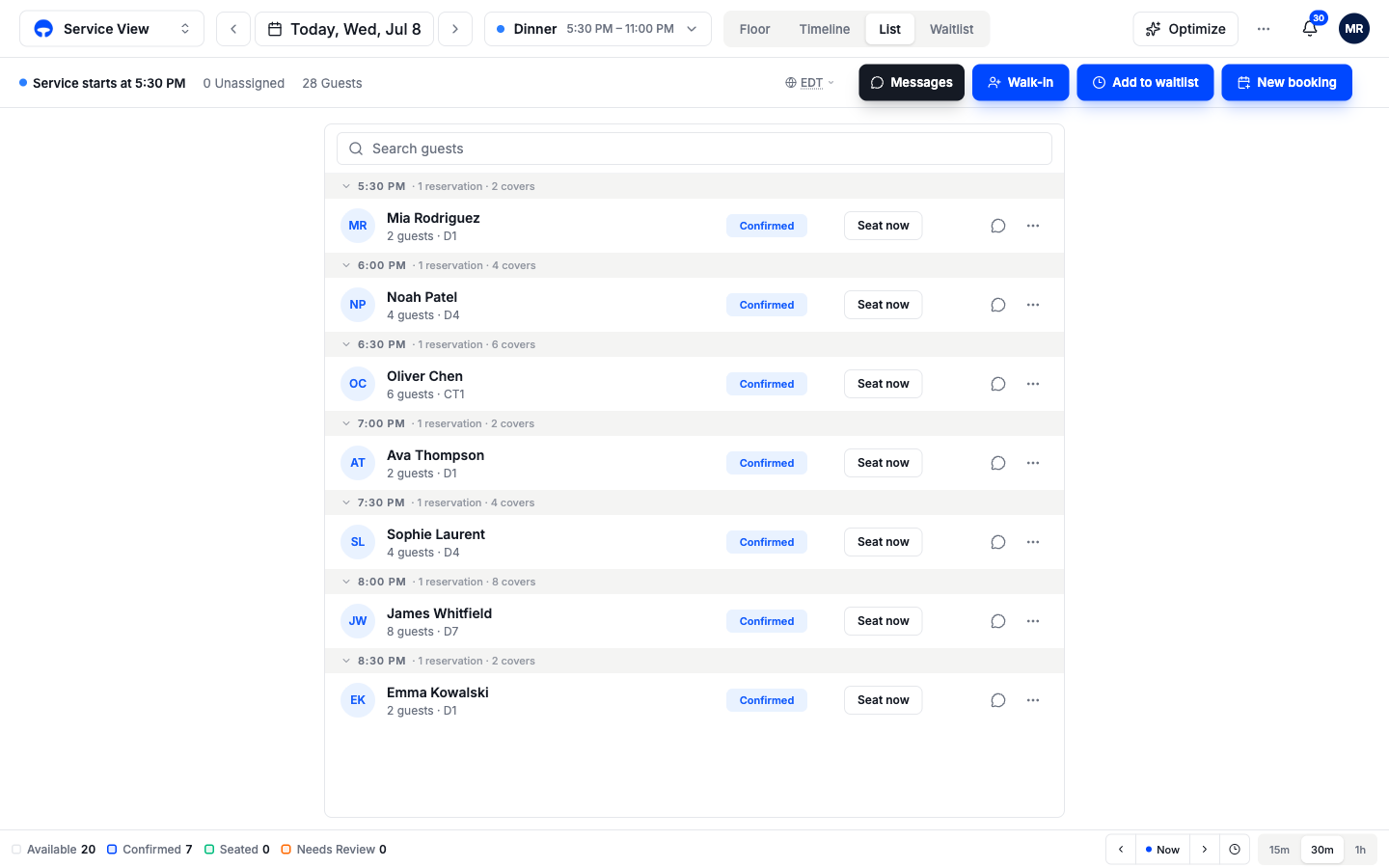Select the List tab
Screen dimensions: 1389x868
coord(890,29)
